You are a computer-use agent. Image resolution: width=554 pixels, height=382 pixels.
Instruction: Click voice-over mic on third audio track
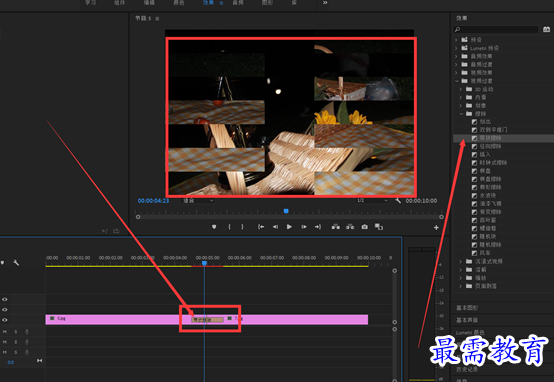[x=27, y=352]
